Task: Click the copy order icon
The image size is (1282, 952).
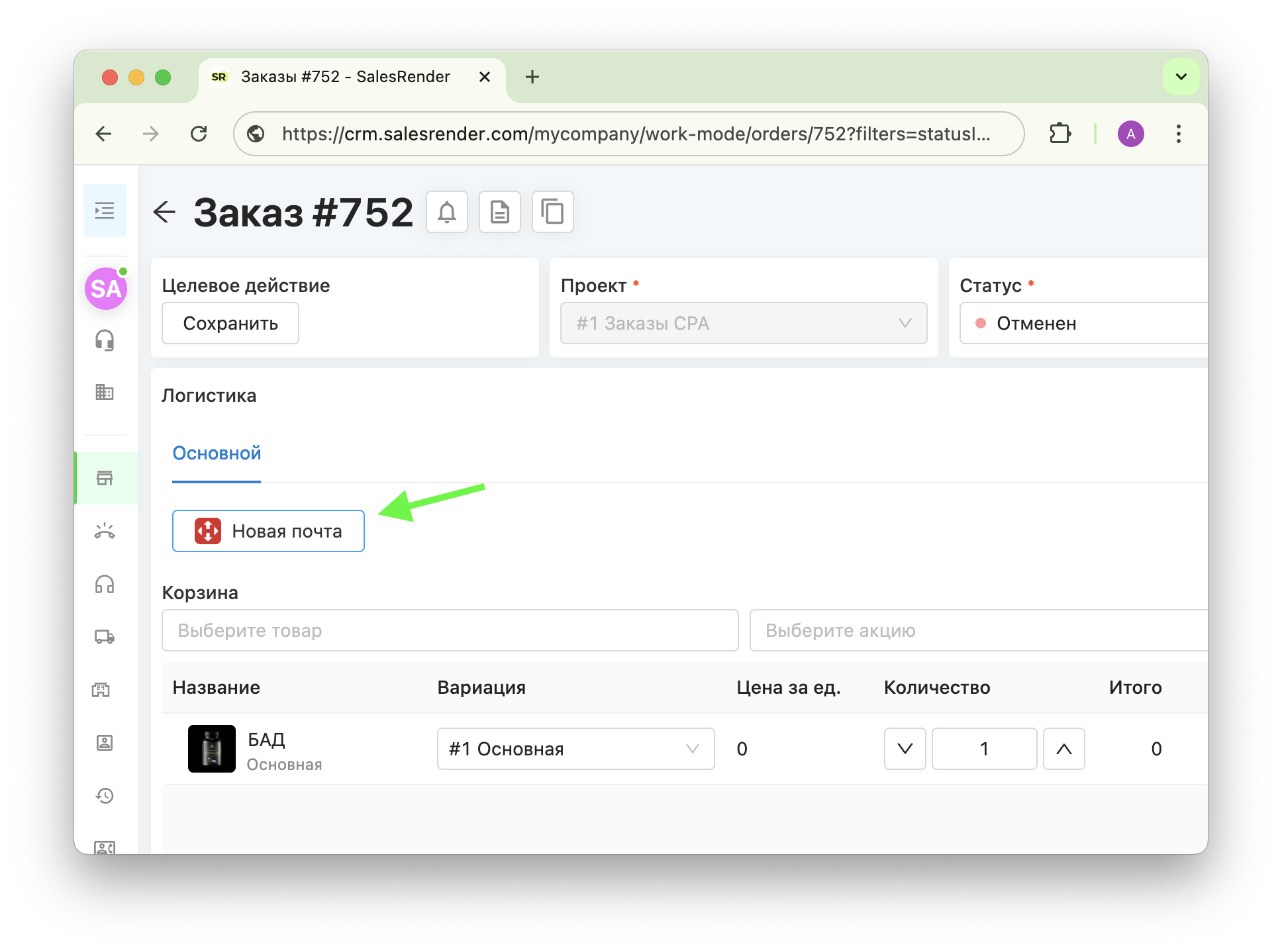Action: tap(552, 212)
